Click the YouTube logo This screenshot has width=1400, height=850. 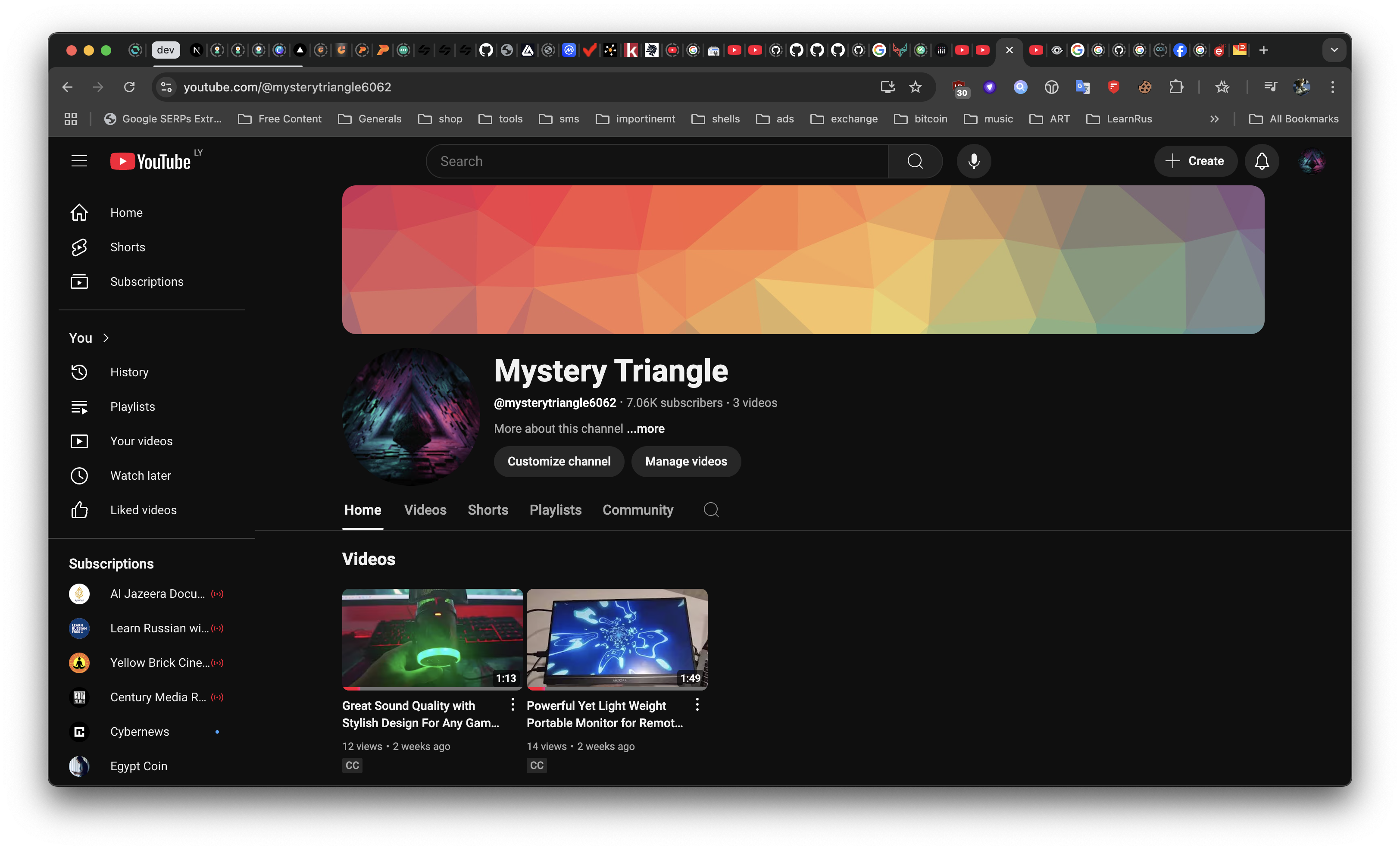[150, 161]
